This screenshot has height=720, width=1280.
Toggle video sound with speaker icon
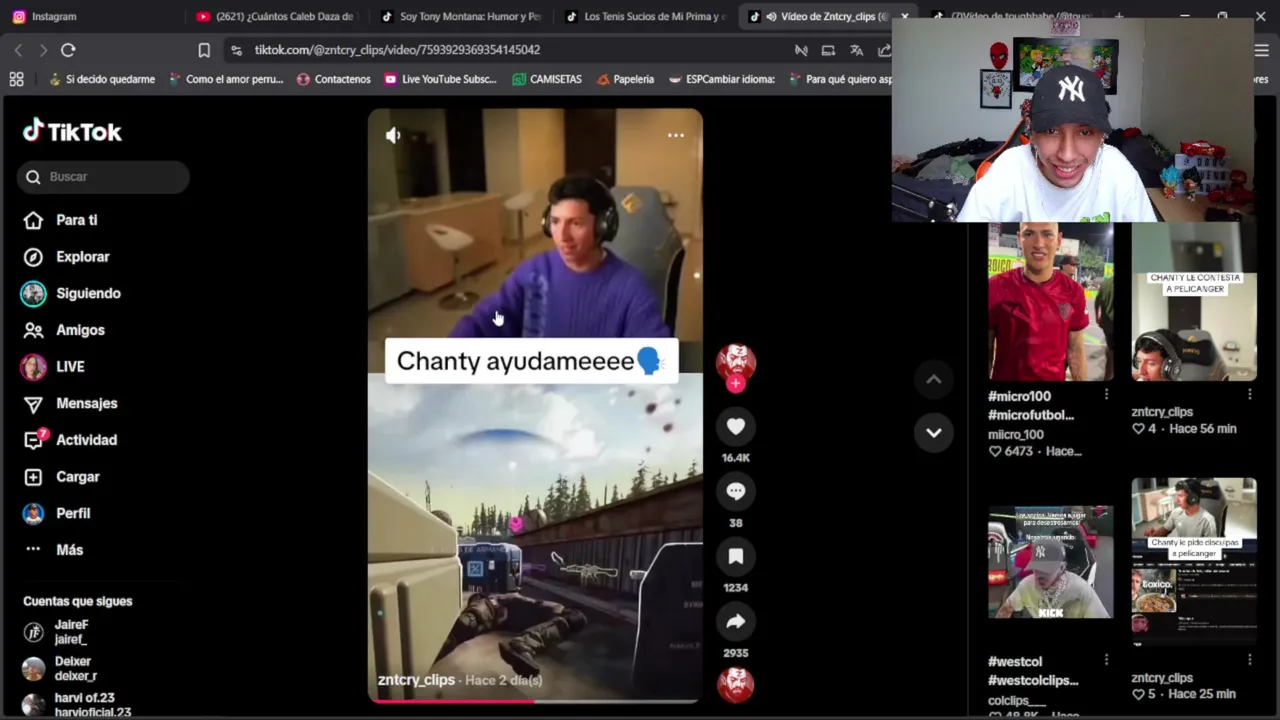[x=393, y=136]
